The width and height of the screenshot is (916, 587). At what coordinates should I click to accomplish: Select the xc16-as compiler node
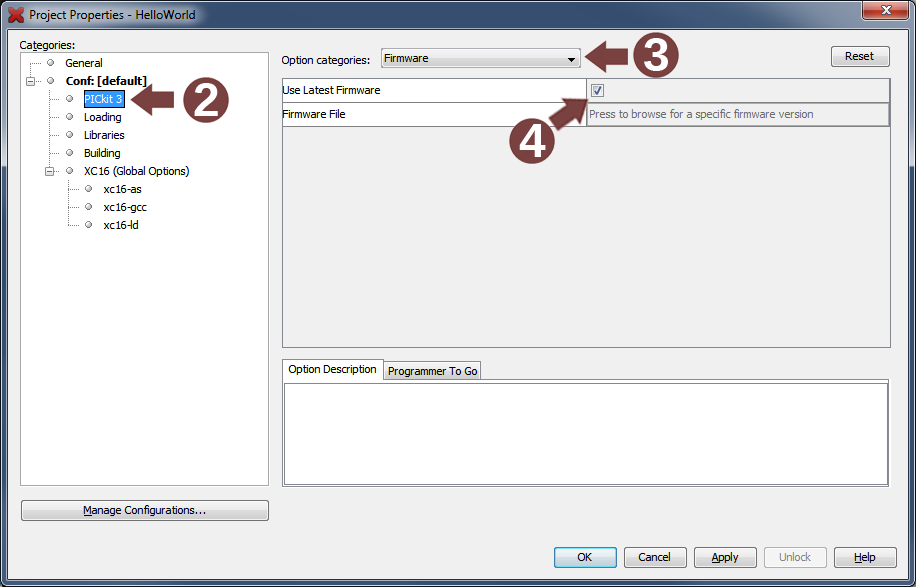(122, 189)
